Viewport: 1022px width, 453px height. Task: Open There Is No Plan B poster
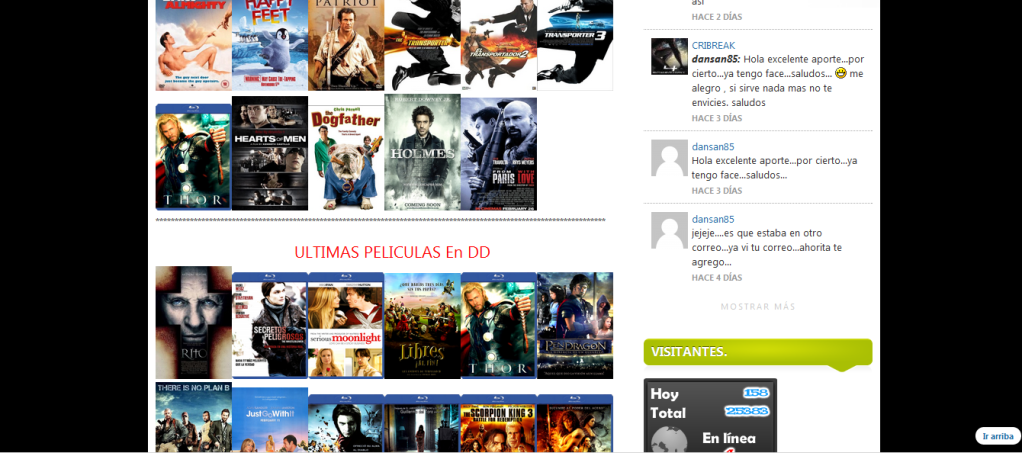coord(194,417)
